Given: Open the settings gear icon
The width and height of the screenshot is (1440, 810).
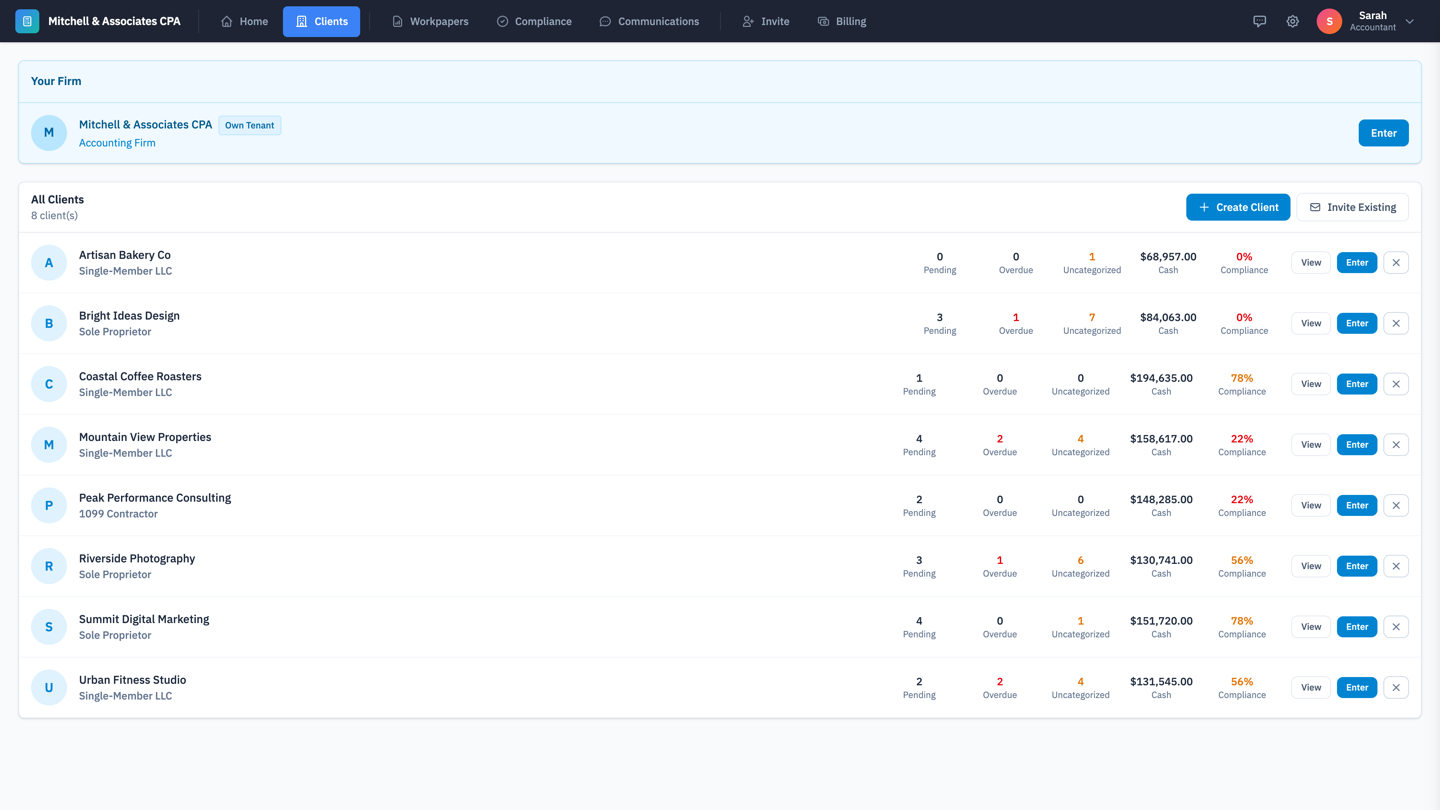Looking at the screenshot, I should (x=1292, y=20).
